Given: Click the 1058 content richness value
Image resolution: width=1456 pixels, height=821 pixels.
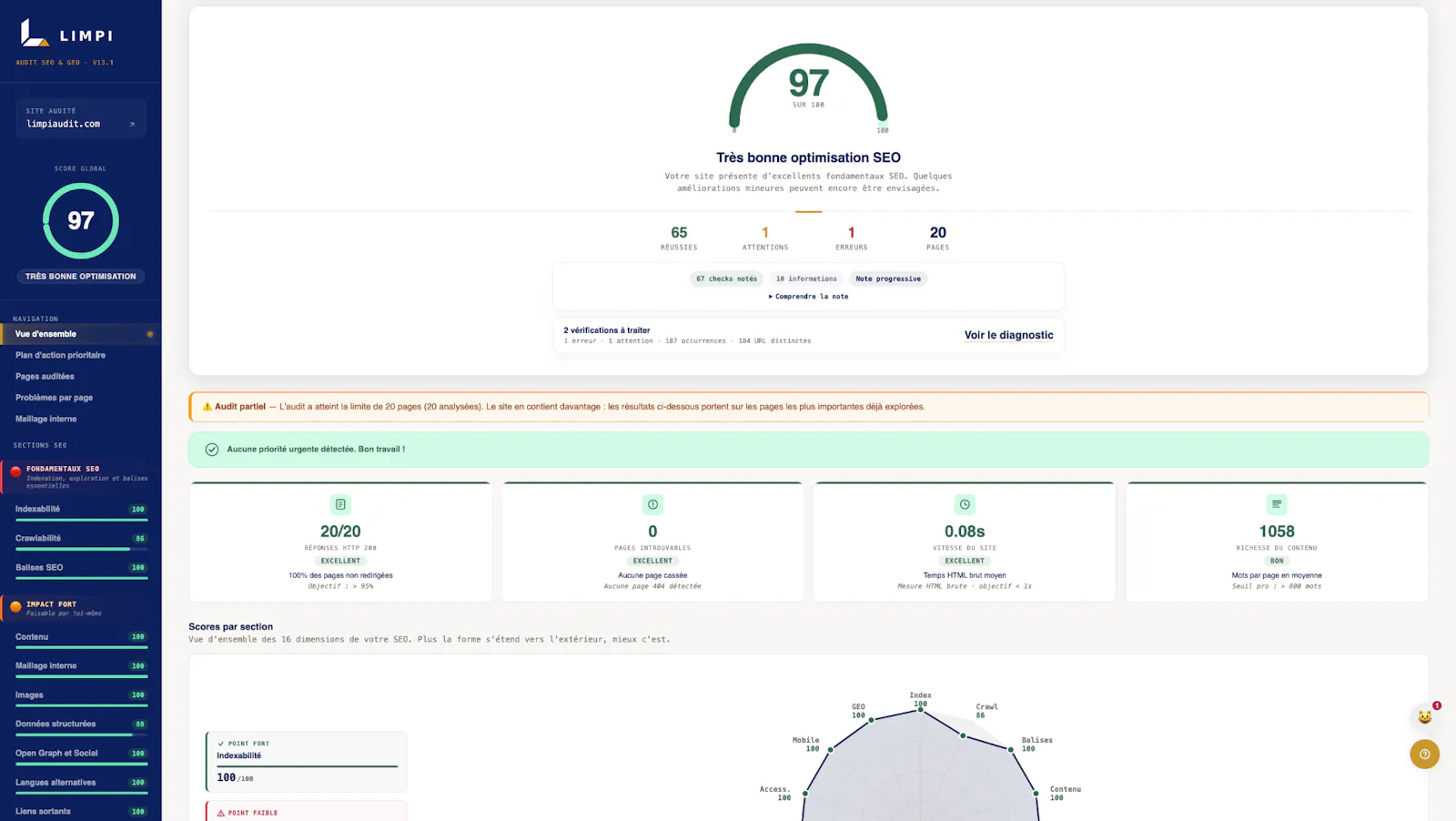Looking at the screenshot, I should tap(1277, 532).
